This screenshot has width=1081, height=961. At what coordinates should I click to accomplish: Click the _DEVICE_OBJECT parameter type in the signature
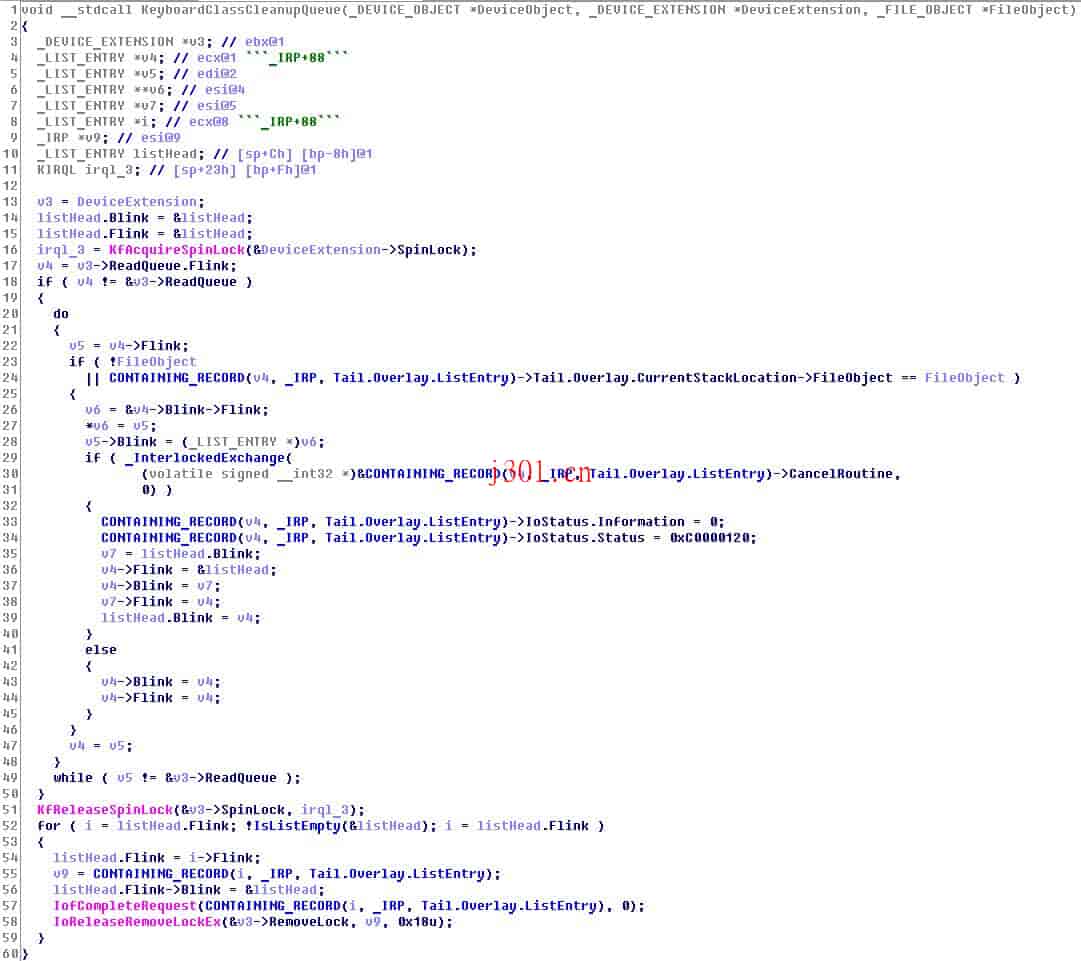pos(407,10)
